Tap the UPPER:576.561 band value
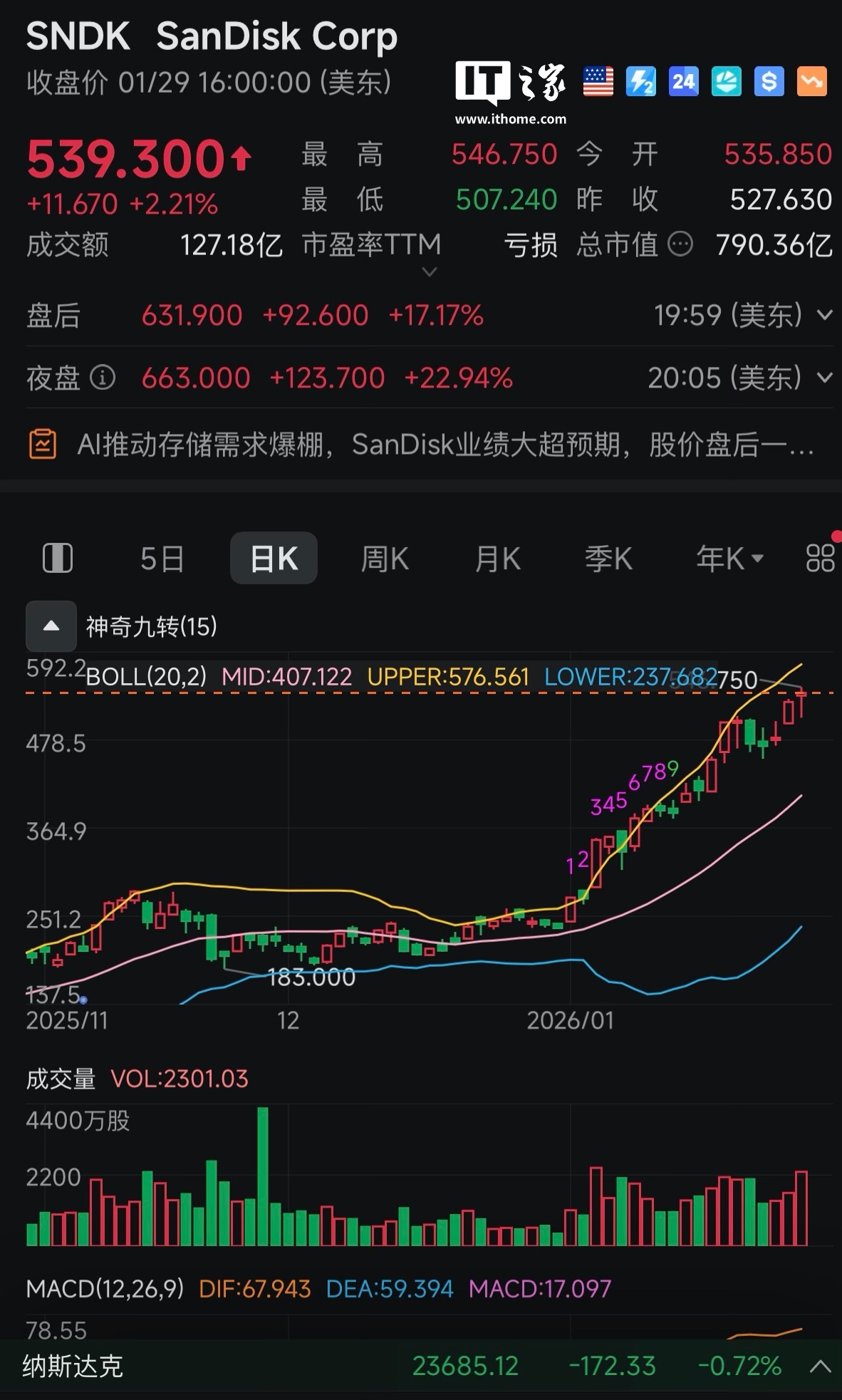This screenshot has height=1400, width=842. (448, 676)
